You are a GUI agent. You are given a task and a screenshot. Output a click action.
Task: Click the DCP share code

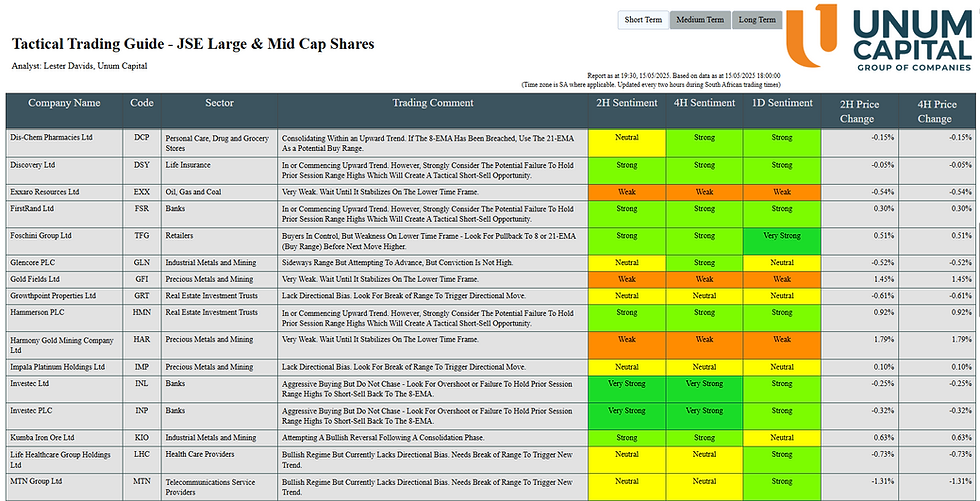point(142,137)
